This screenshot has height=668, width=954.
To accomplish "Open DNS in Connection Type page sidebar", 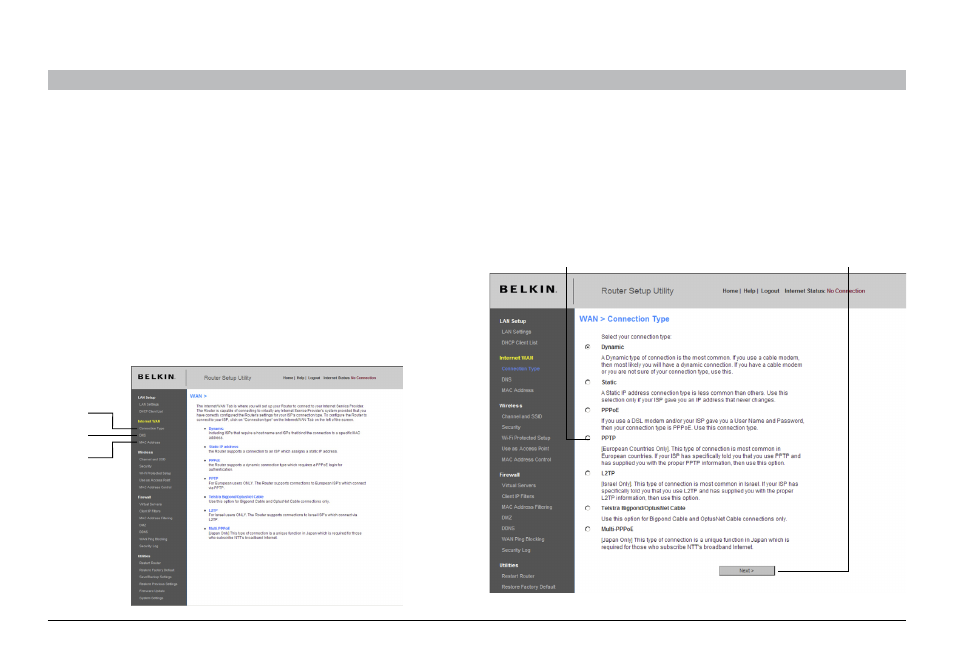I will coord(506,379).
